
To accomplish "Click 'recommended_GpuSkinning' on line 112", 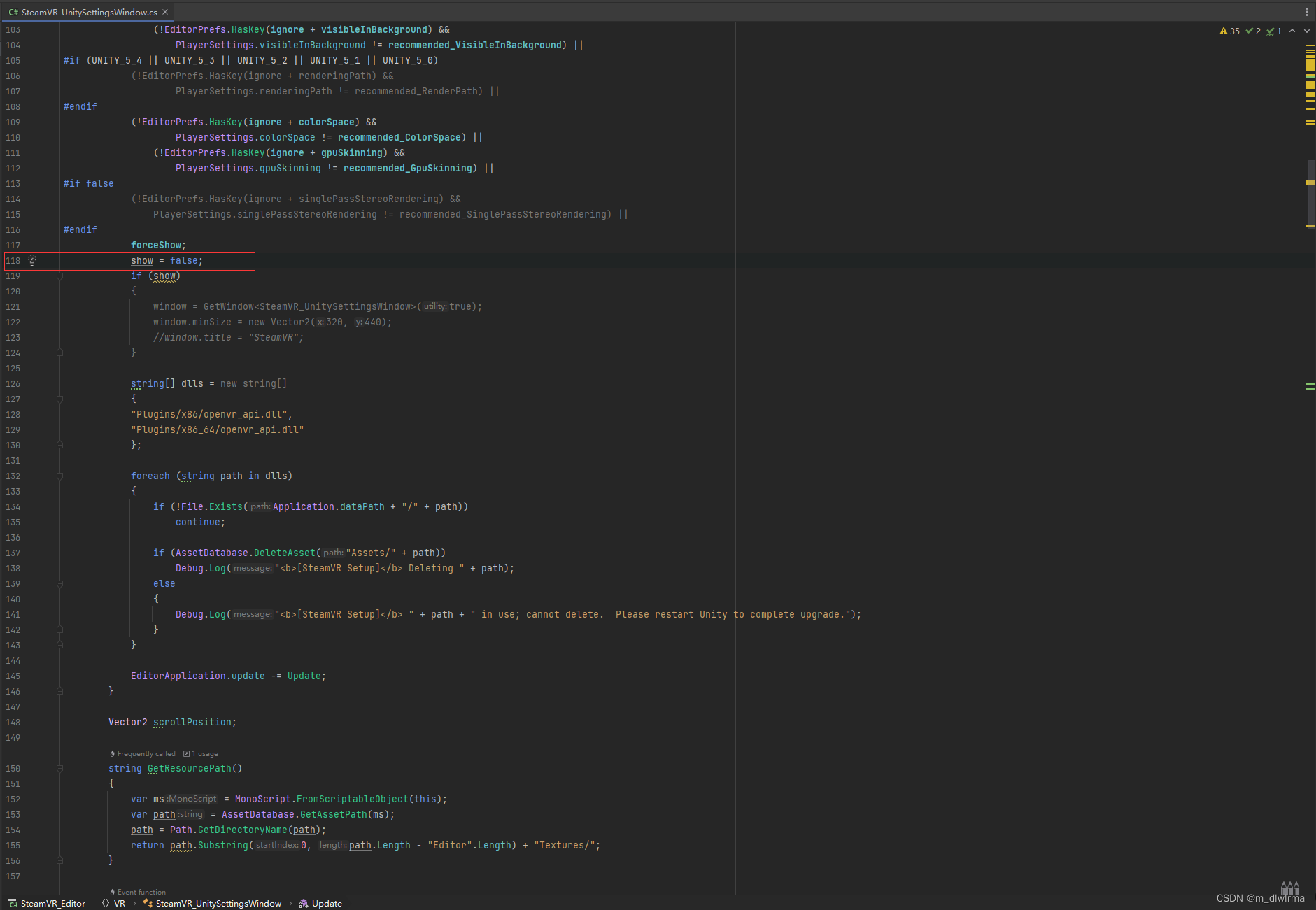I will pyautogui.click(x=407, y=168).
